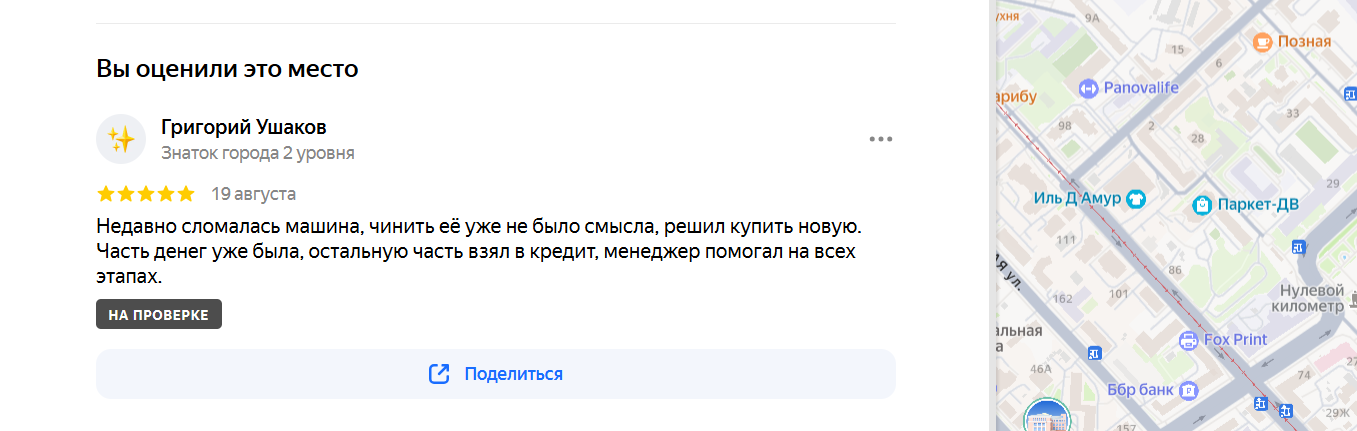Viewport: 1357px width, 431px height.
Task: Click the Иль Д'Амур clothing store marker
Action: (1135, 198)
